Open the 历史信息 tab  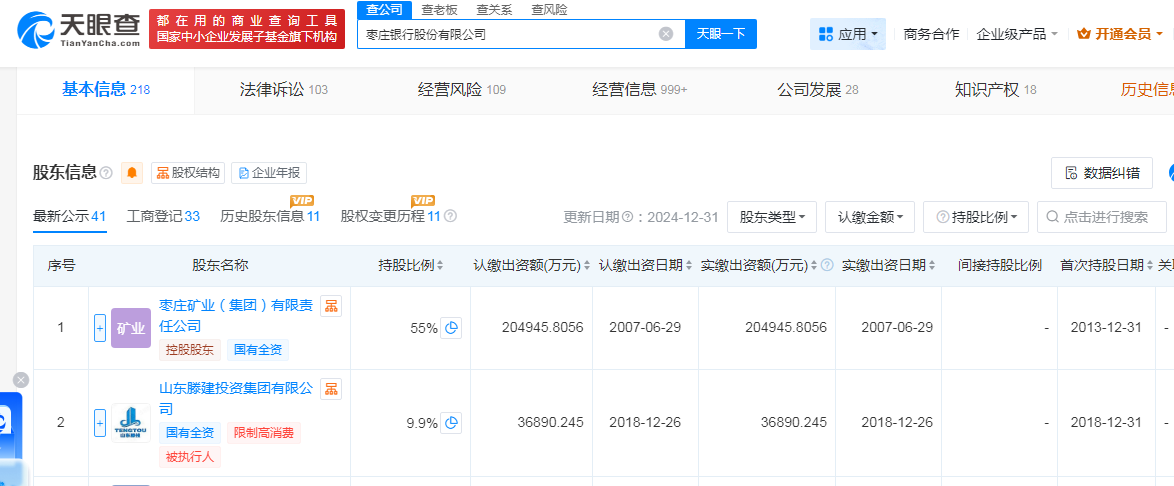click(1147, 90)
